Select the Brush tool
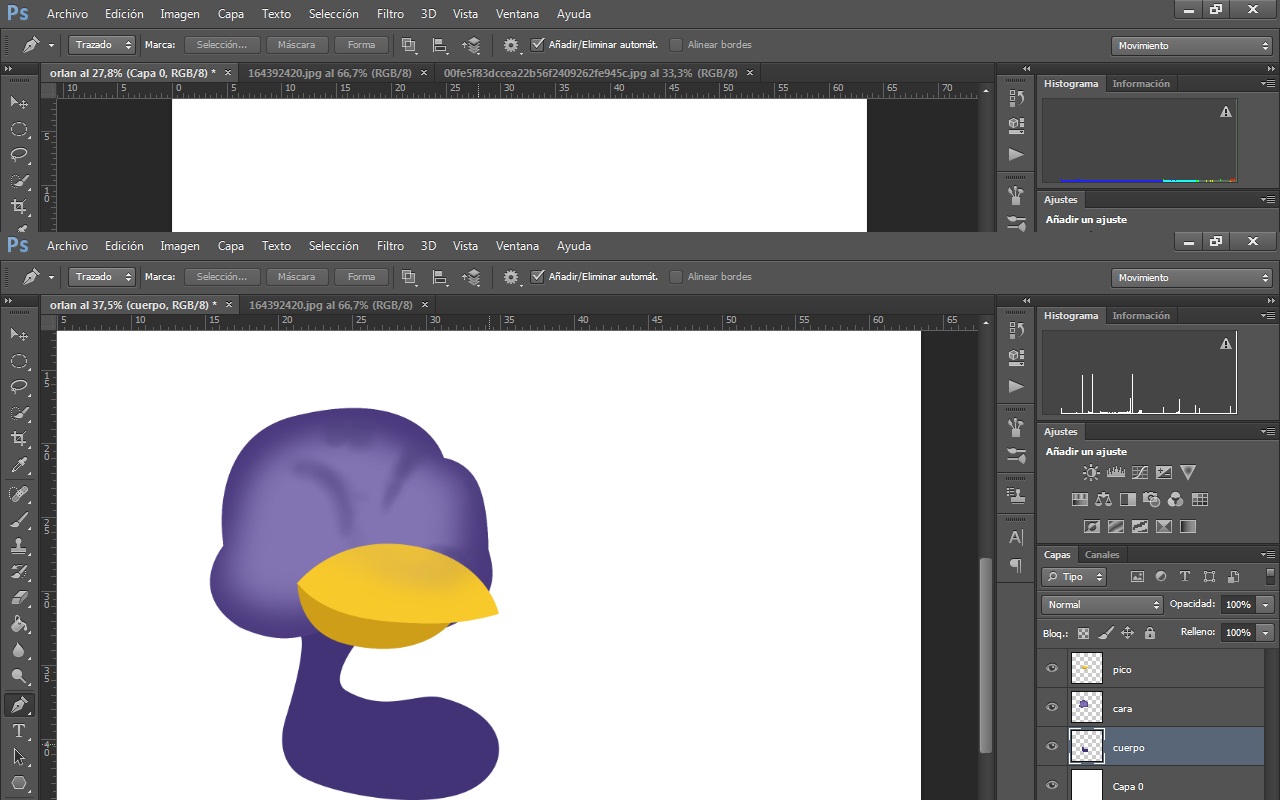1280x800 pixels. (18, 521)
